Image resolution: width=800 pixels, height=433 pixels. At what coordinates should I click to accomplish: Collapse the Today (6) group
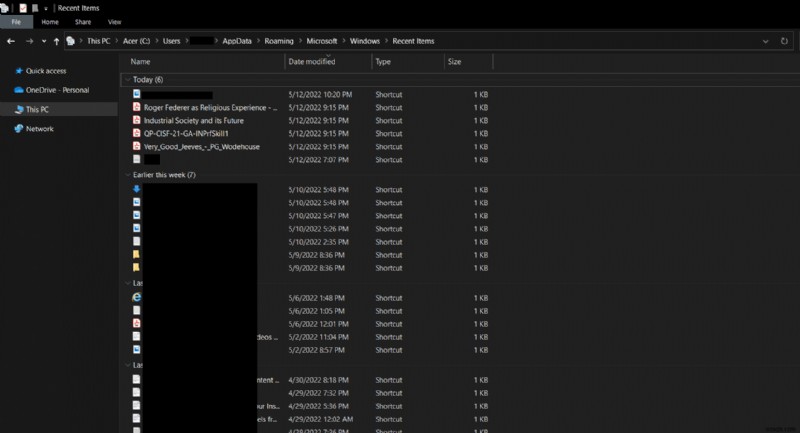(x=128, y=80)
